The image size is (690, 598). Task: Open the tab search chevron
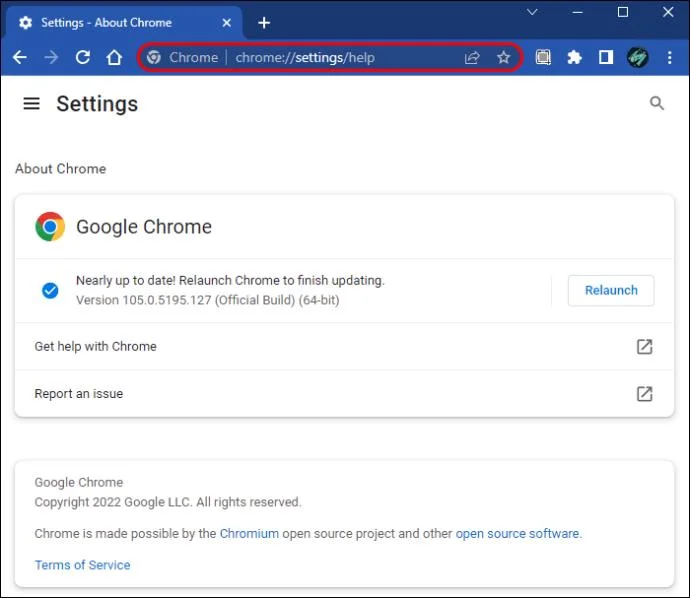click(x=532, y=12)
